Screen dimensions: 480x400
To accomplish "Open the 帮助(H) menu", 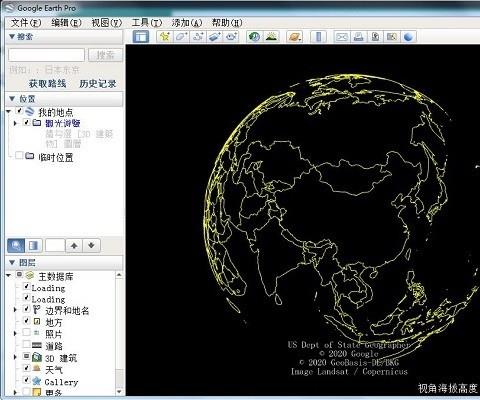I will pyautogui.click(x=227, y=23).
